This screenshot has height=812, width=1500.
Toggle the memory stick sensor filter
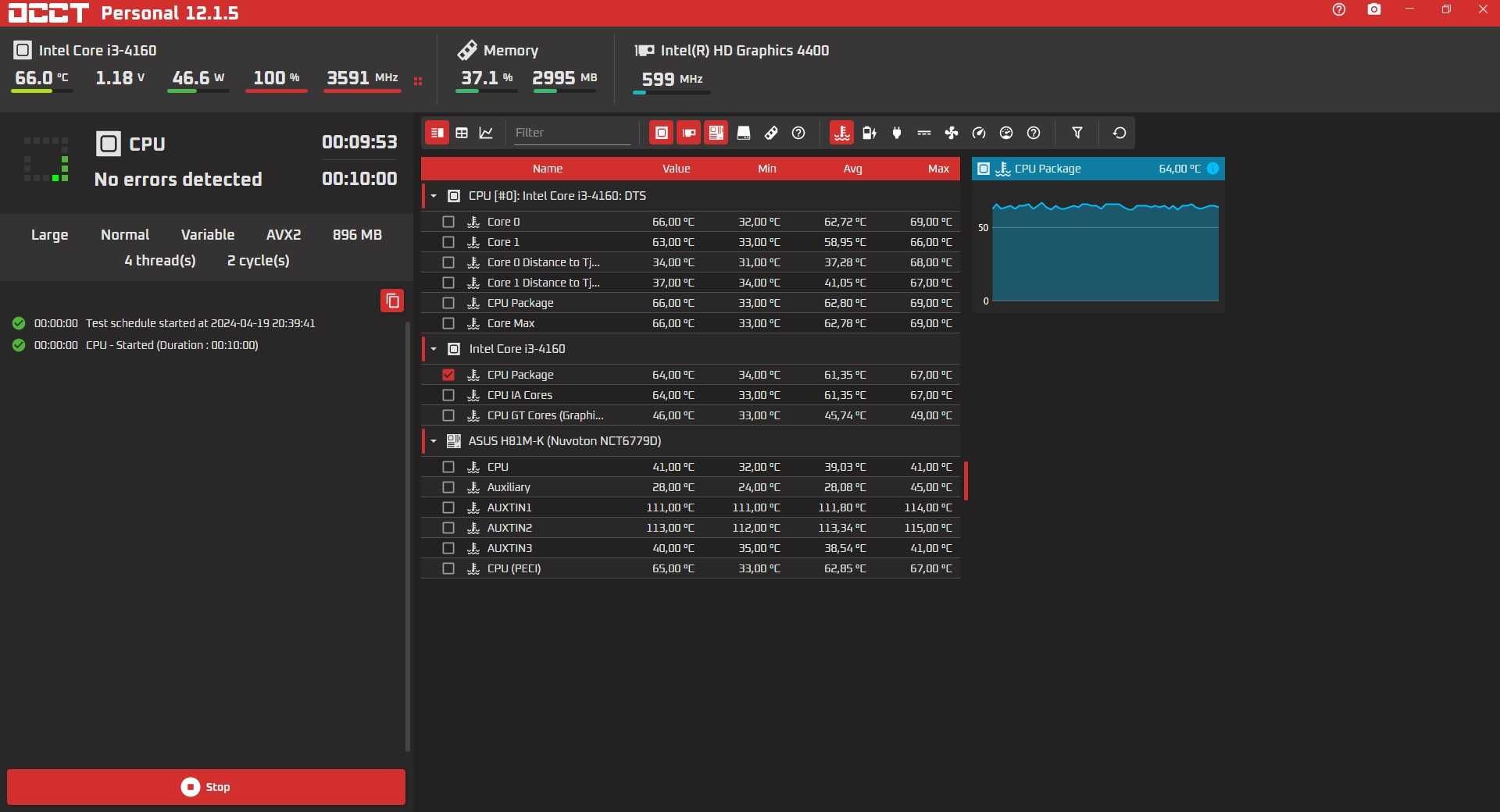[771, 133]
